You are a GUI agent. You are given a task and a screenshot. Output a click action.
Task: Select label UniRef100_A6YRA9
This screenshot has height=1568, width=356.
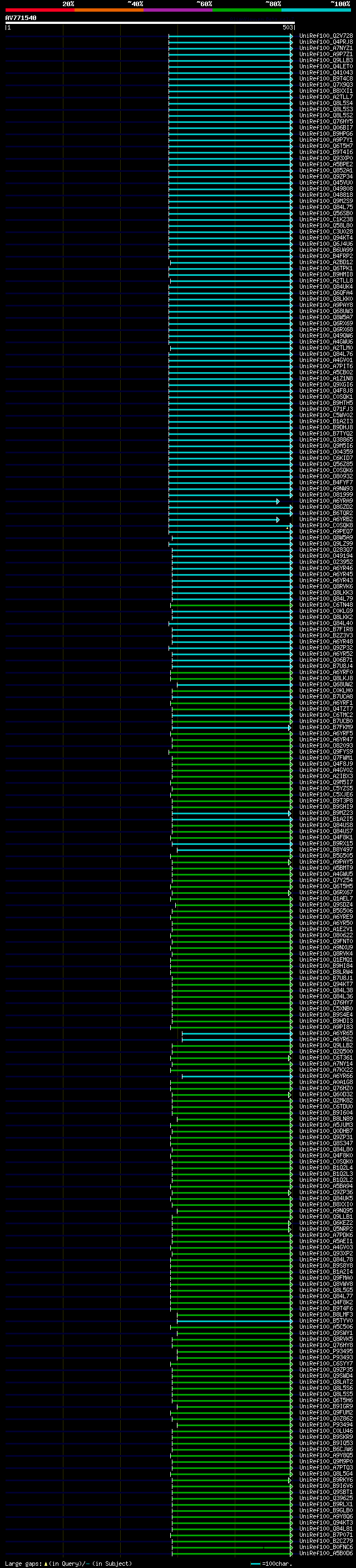[x=325, y=501]
